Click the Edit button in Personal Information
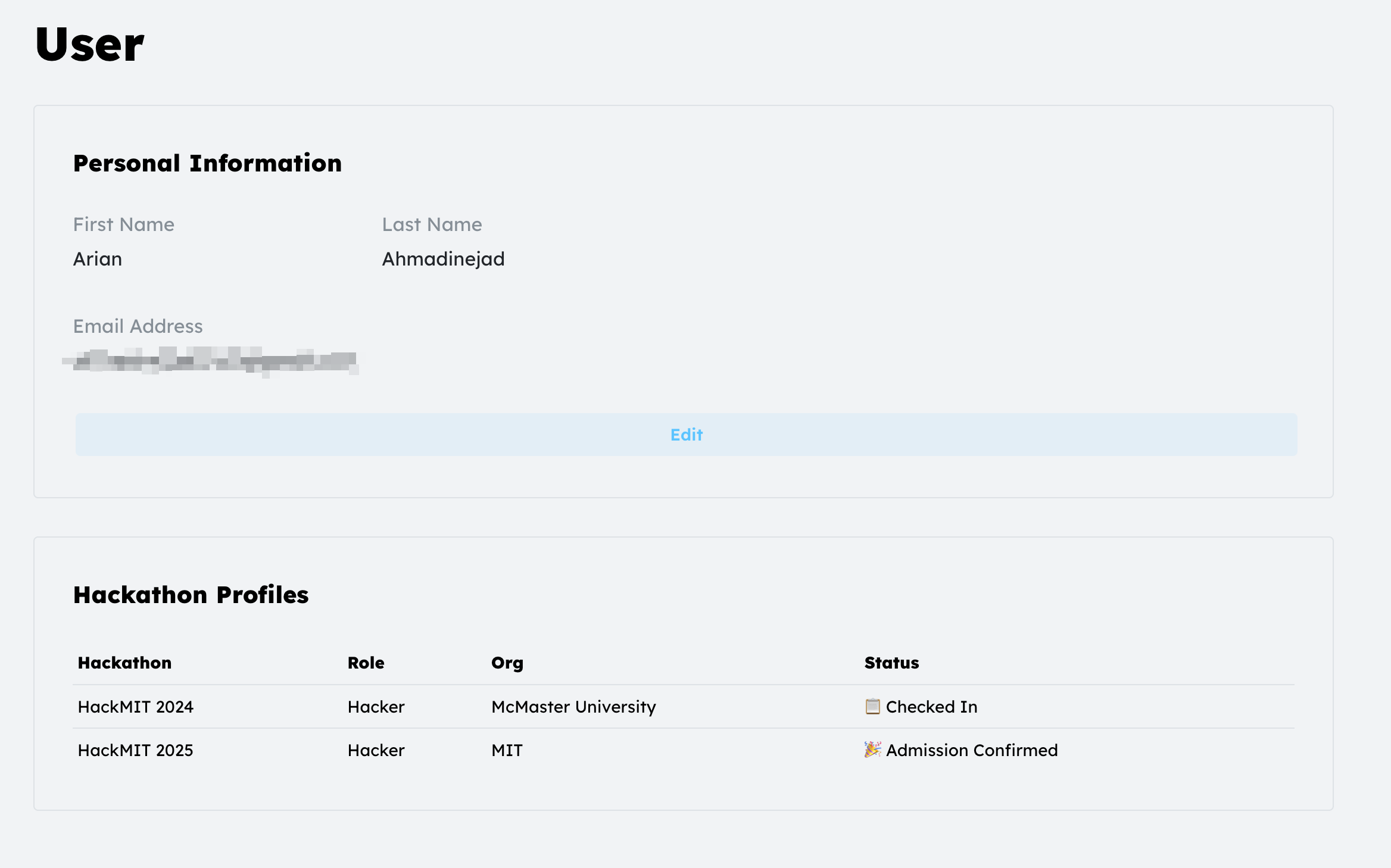Viewport: 1391px width, 868px height. coord(686,435)
